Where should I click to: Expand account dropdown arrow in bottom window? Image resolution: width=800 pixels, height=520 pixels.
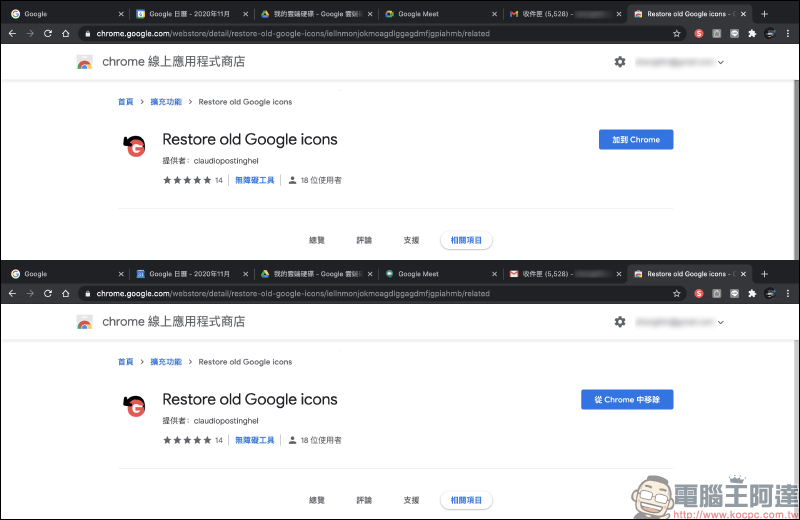[x=720, y=323]
